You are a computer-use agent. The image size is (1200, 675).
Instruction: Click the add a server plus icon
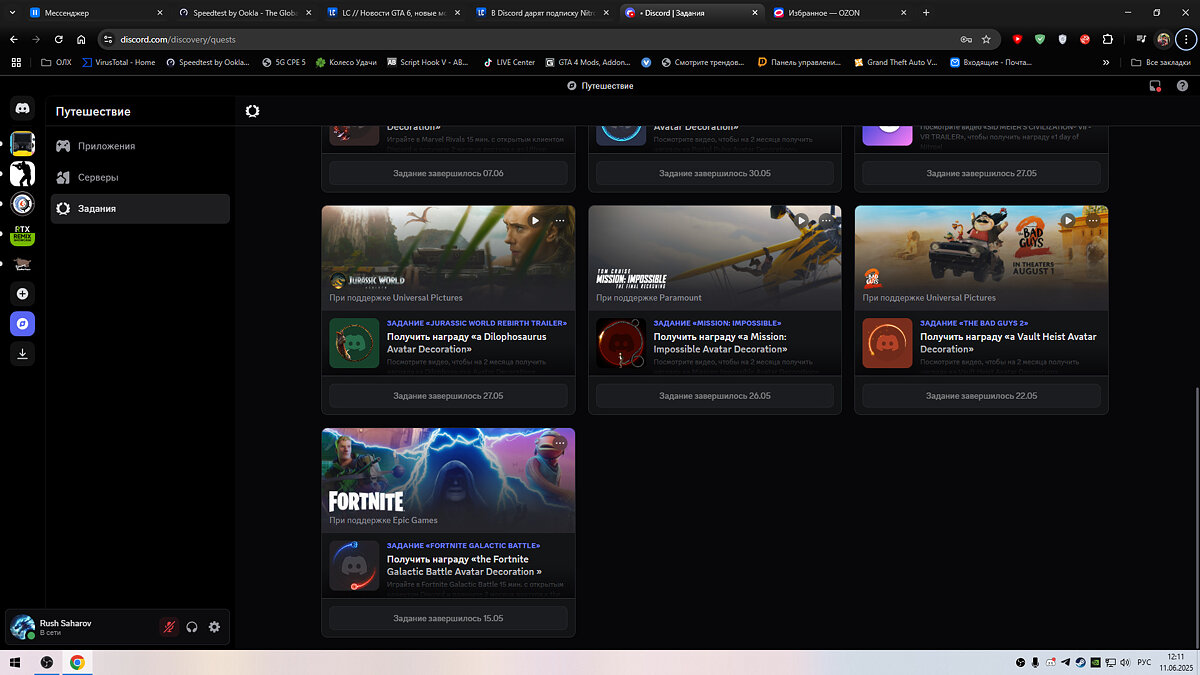point(22,294)
